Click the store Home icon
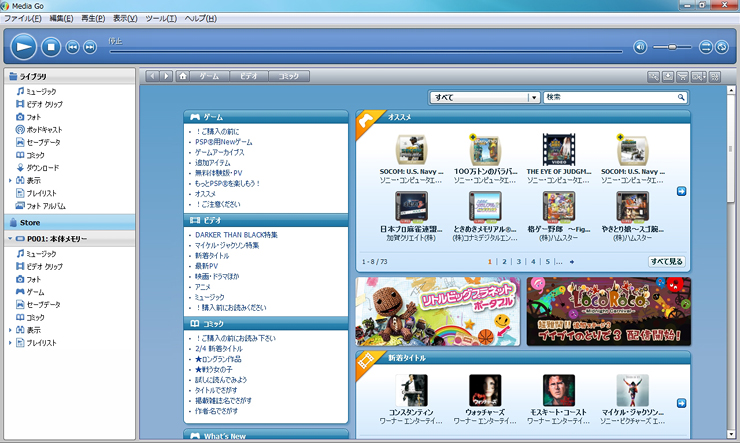The width and height of the screenshot is (740, 443). (182, 76)
